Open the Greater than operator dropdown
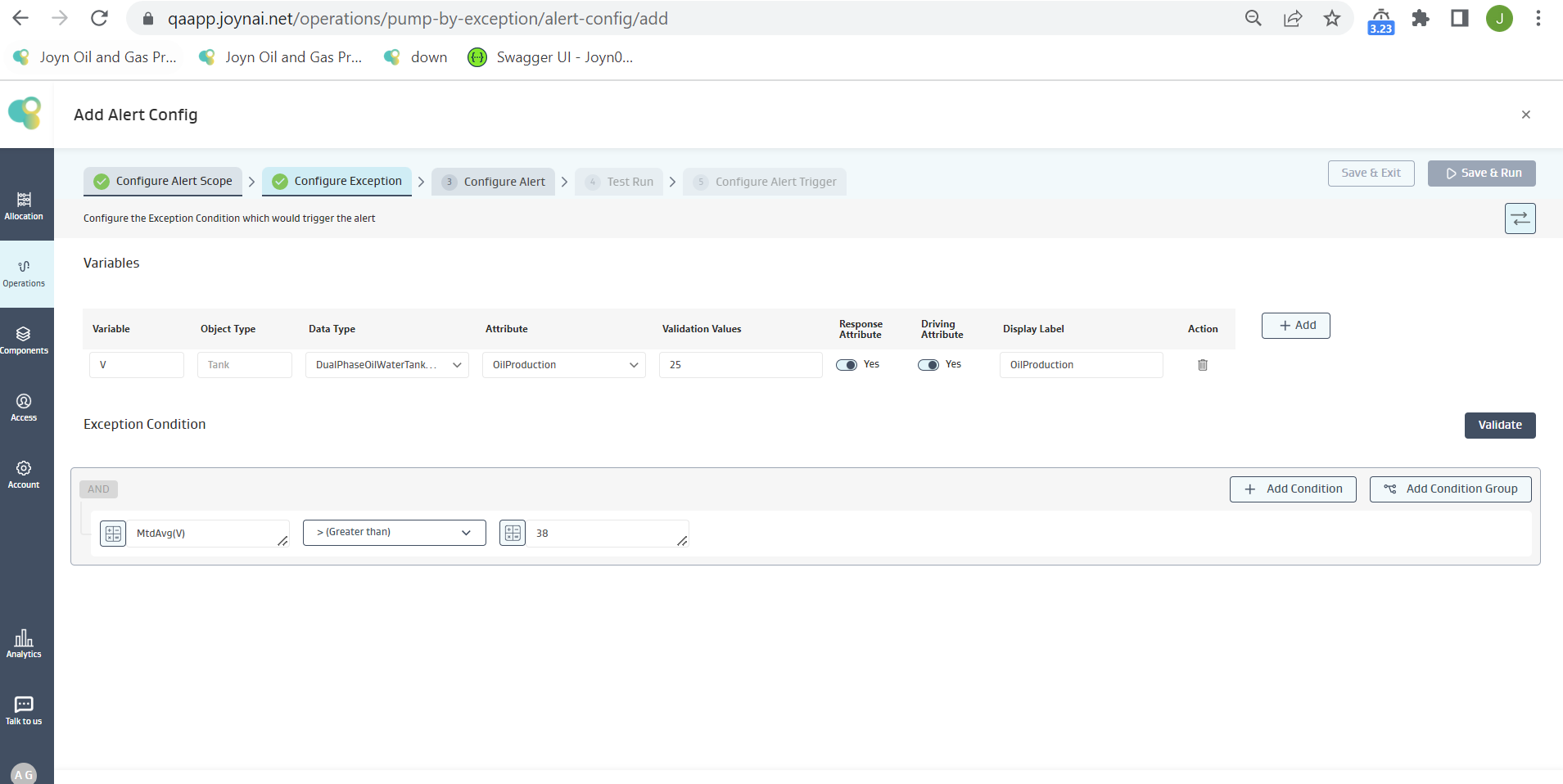This screenshot has width=1563, height=784. [x=394, y=533]
